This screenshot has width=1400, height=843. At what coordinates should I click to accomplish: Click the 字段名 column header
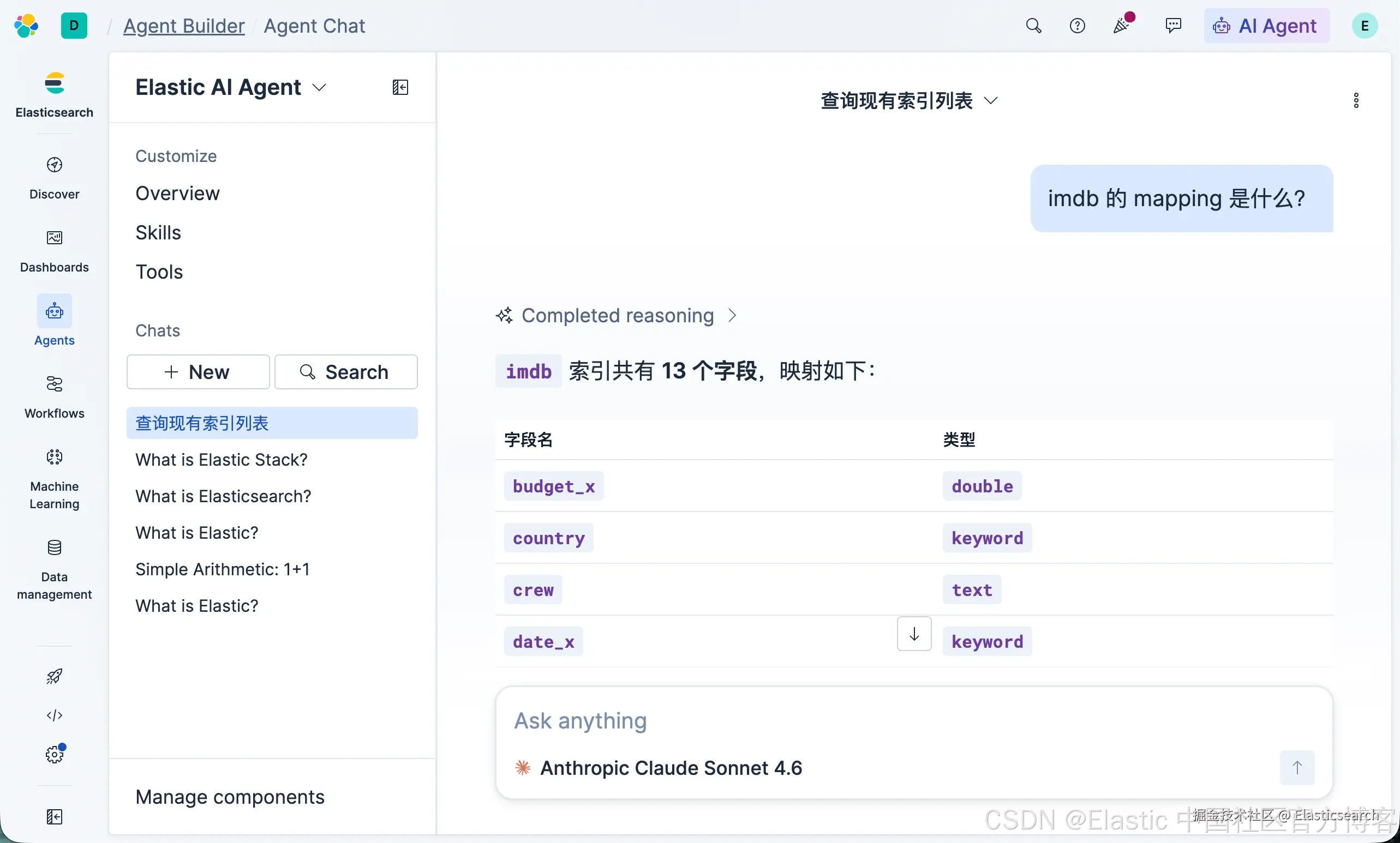point(528,439)
